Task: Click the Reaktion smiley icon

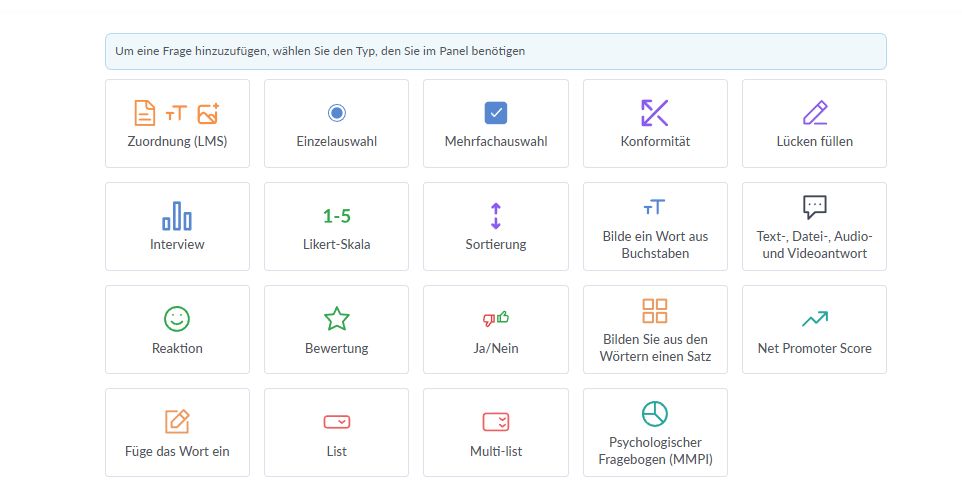Action: [x=177, y=319]
